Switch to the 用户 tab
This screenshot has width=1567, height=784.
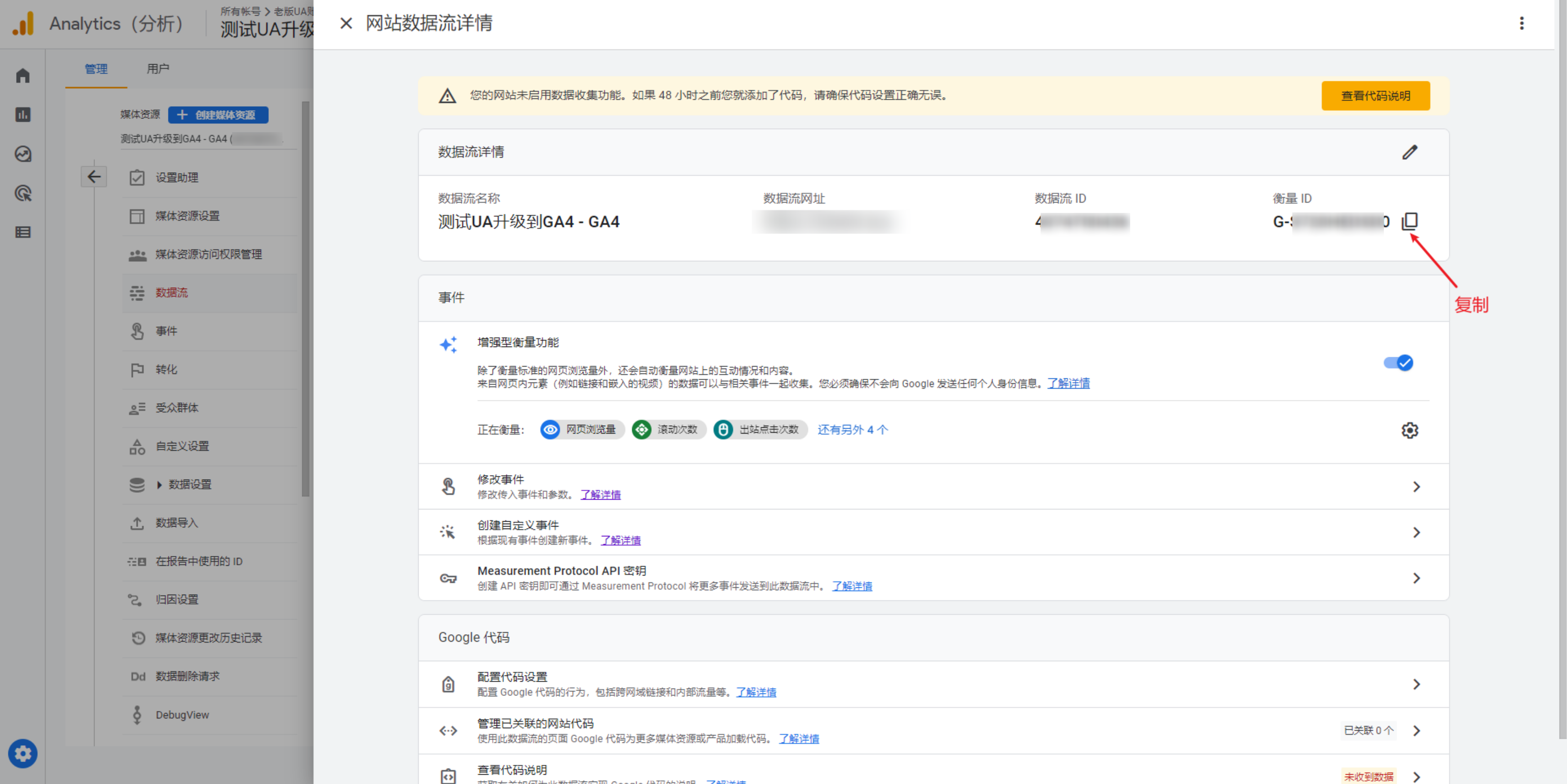158,69
